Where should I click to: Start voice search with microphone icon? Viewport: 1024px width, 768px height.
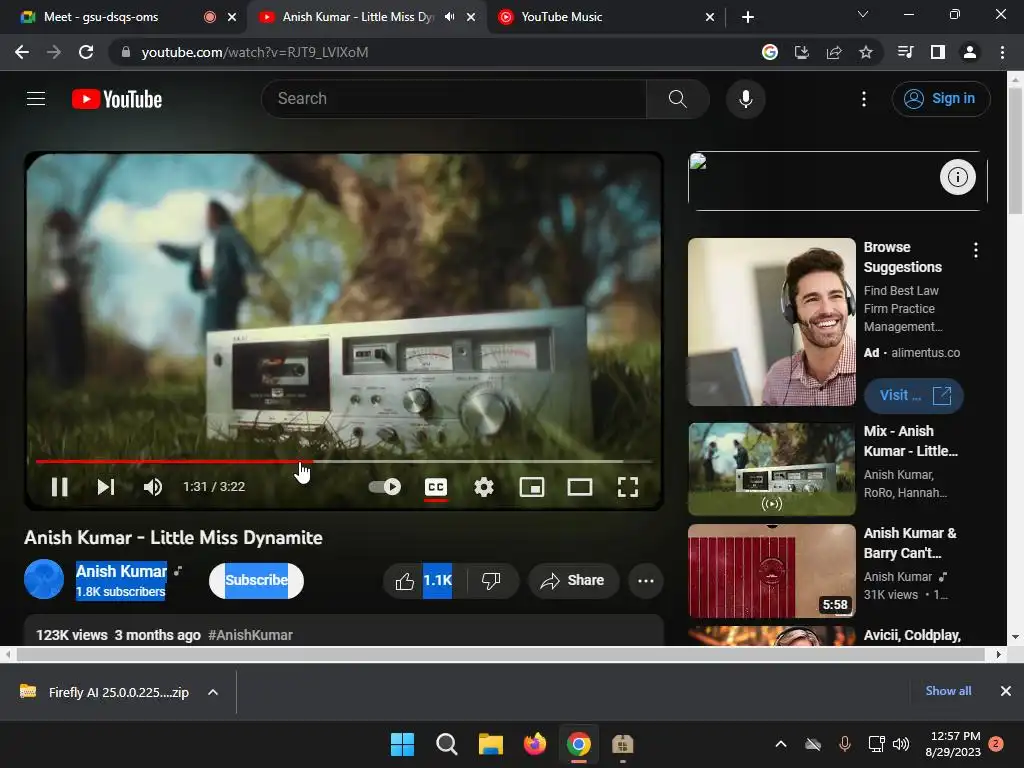pos(745,99)
